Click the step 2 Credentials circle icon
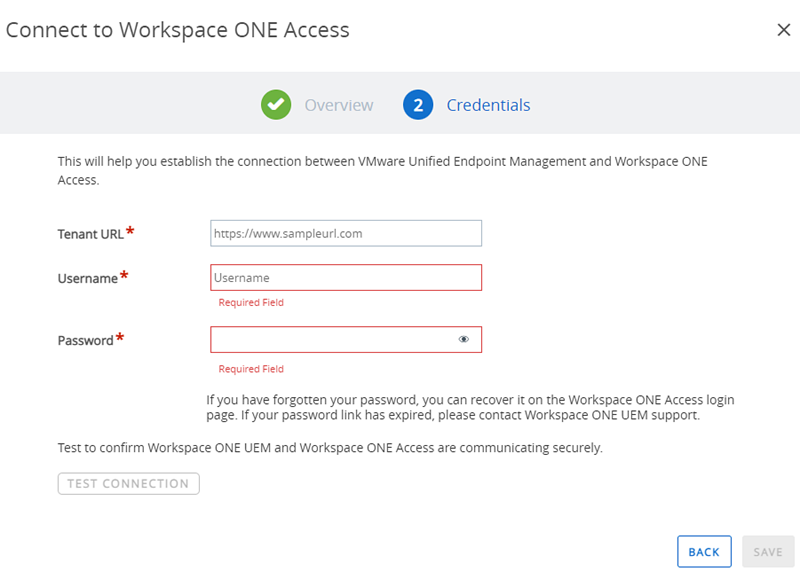The image size is (800, 571). coord(418,105)
